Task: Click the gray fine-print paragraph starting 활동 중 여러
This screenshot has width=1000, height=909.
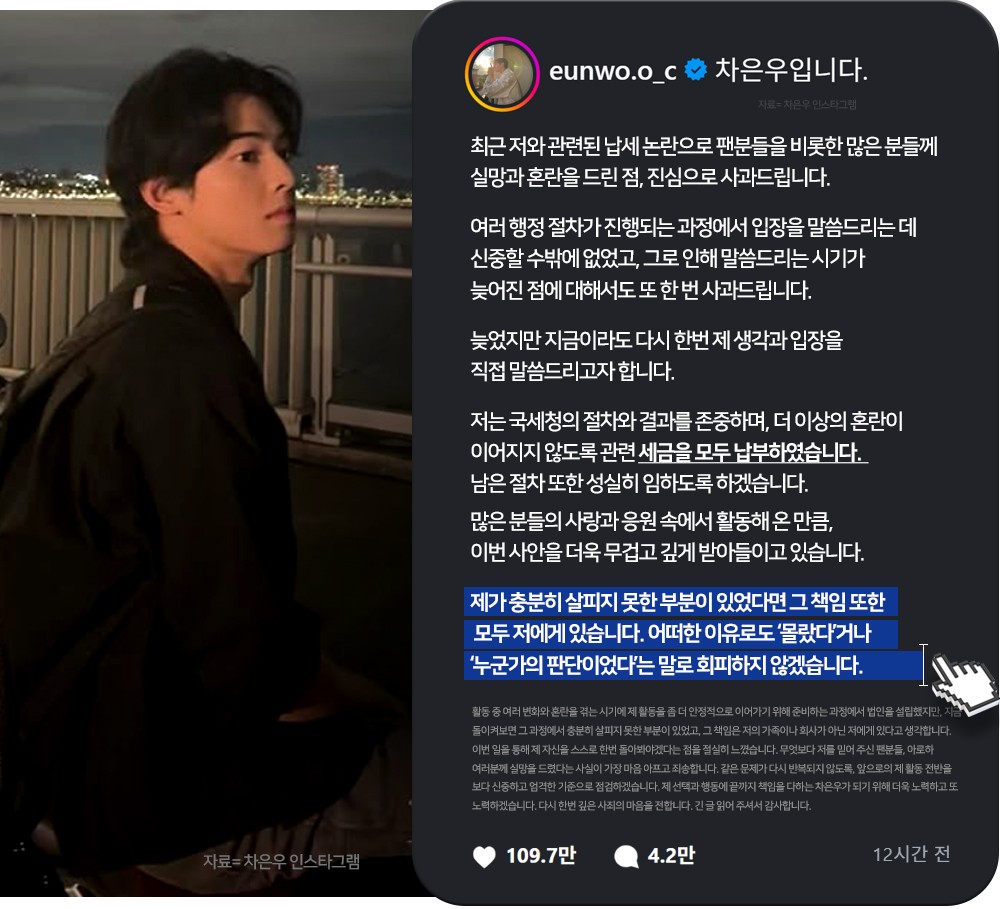Action: [x=716, y=758]
